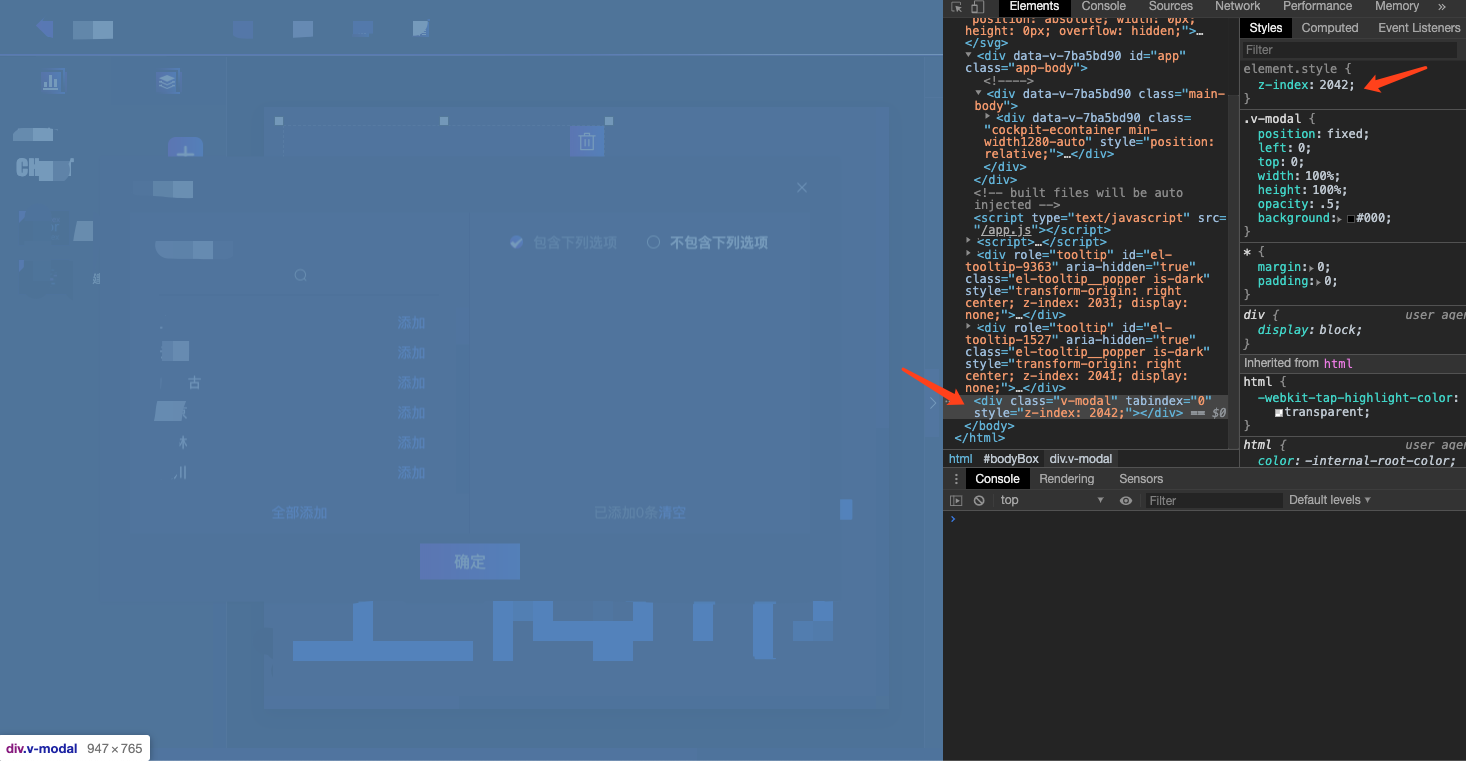
Task: Open the Performance tab
Action: pos(1317,7)
